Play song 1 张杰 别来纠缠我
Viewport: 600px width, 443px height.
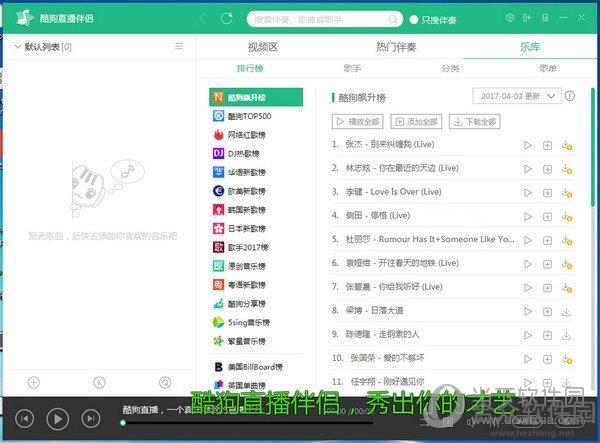click(x=528, y=145)
